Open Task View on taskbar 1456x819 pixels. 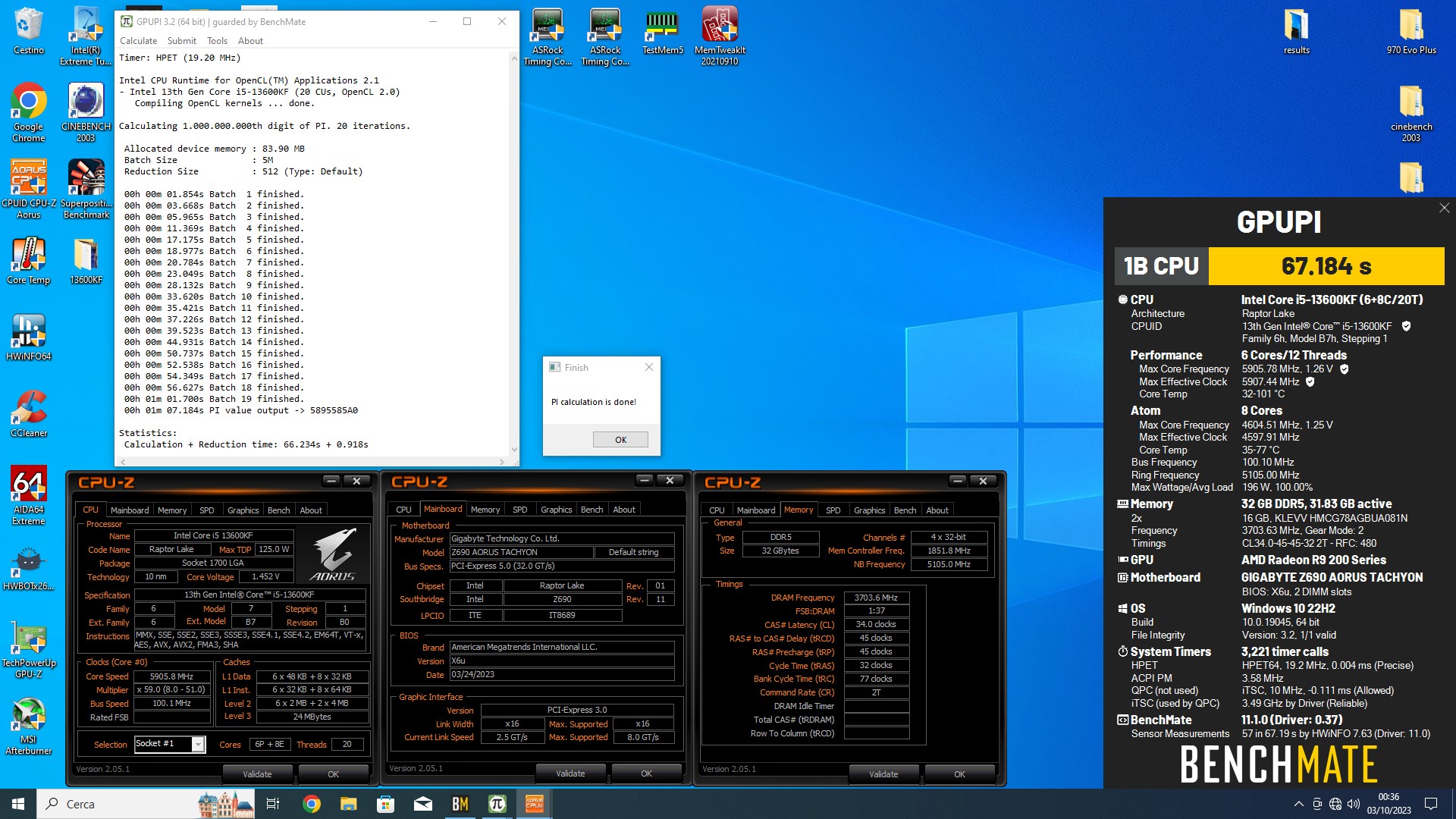[273, 804]
